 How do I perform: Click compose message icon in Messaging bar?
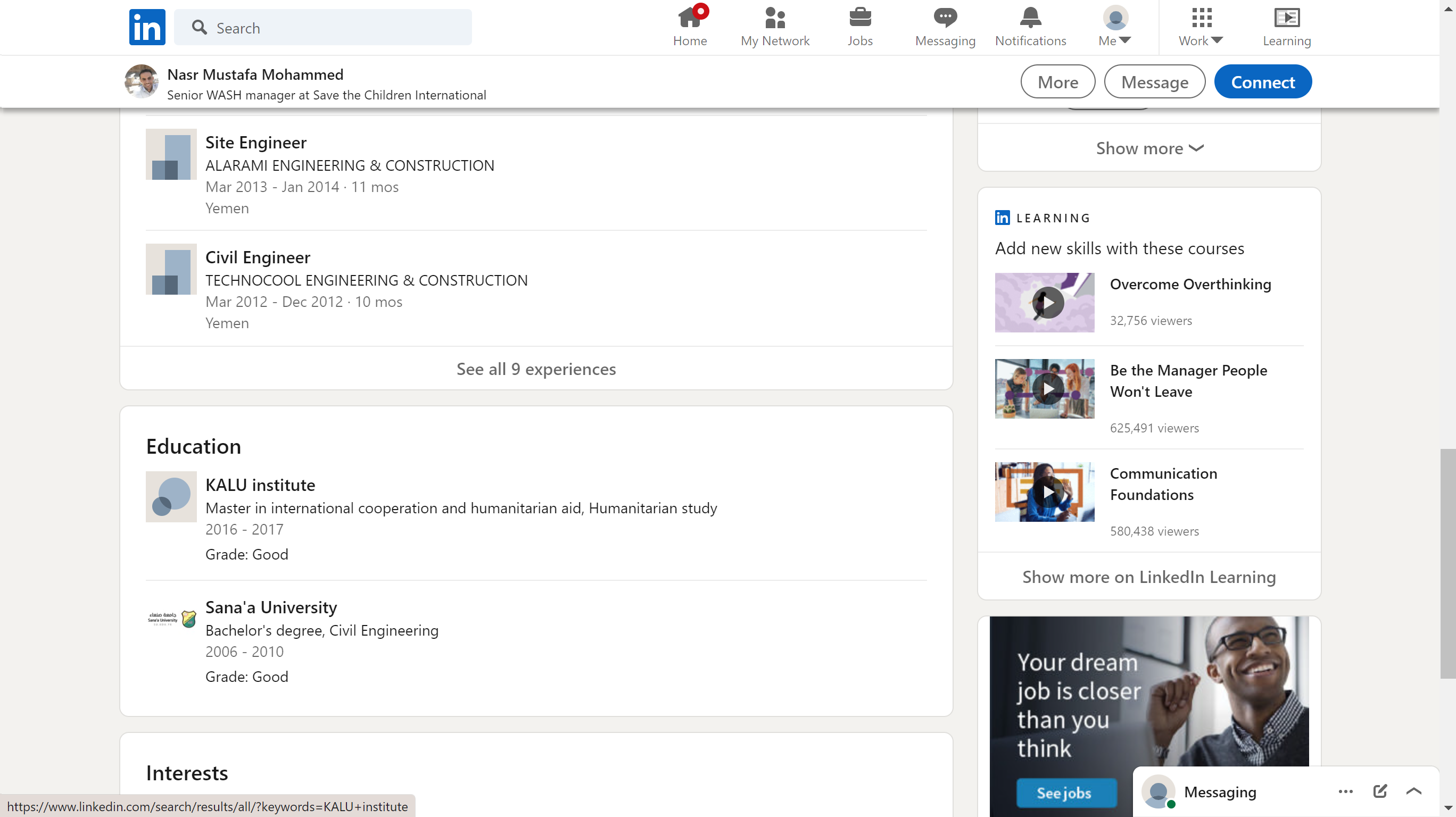pyautogui.click(x=1379, y=791)
